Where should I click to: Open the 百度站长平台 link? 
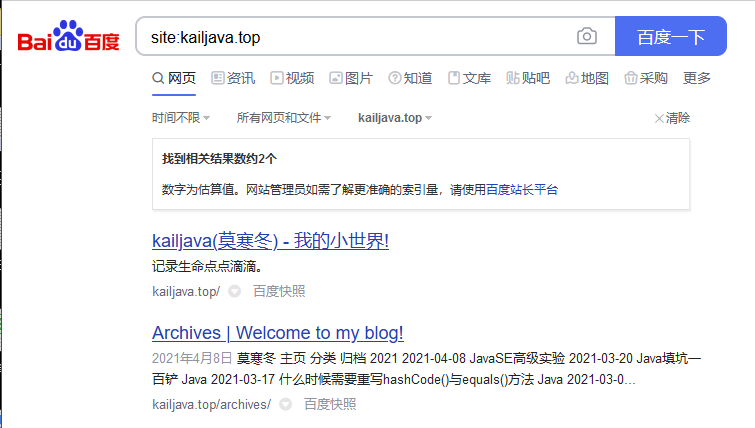coord(522,190)
